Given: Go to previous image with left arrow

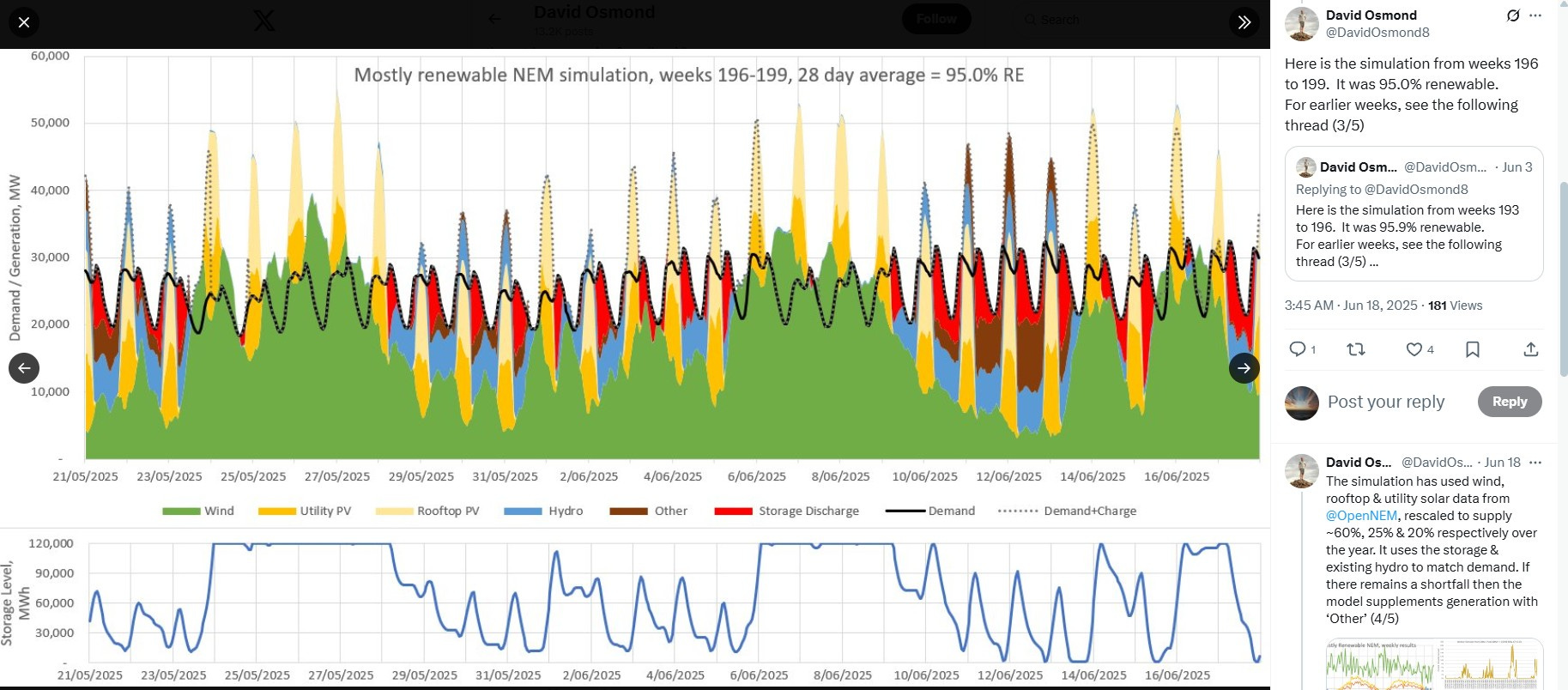Looking at the screenshot, I should coord(24,368).
